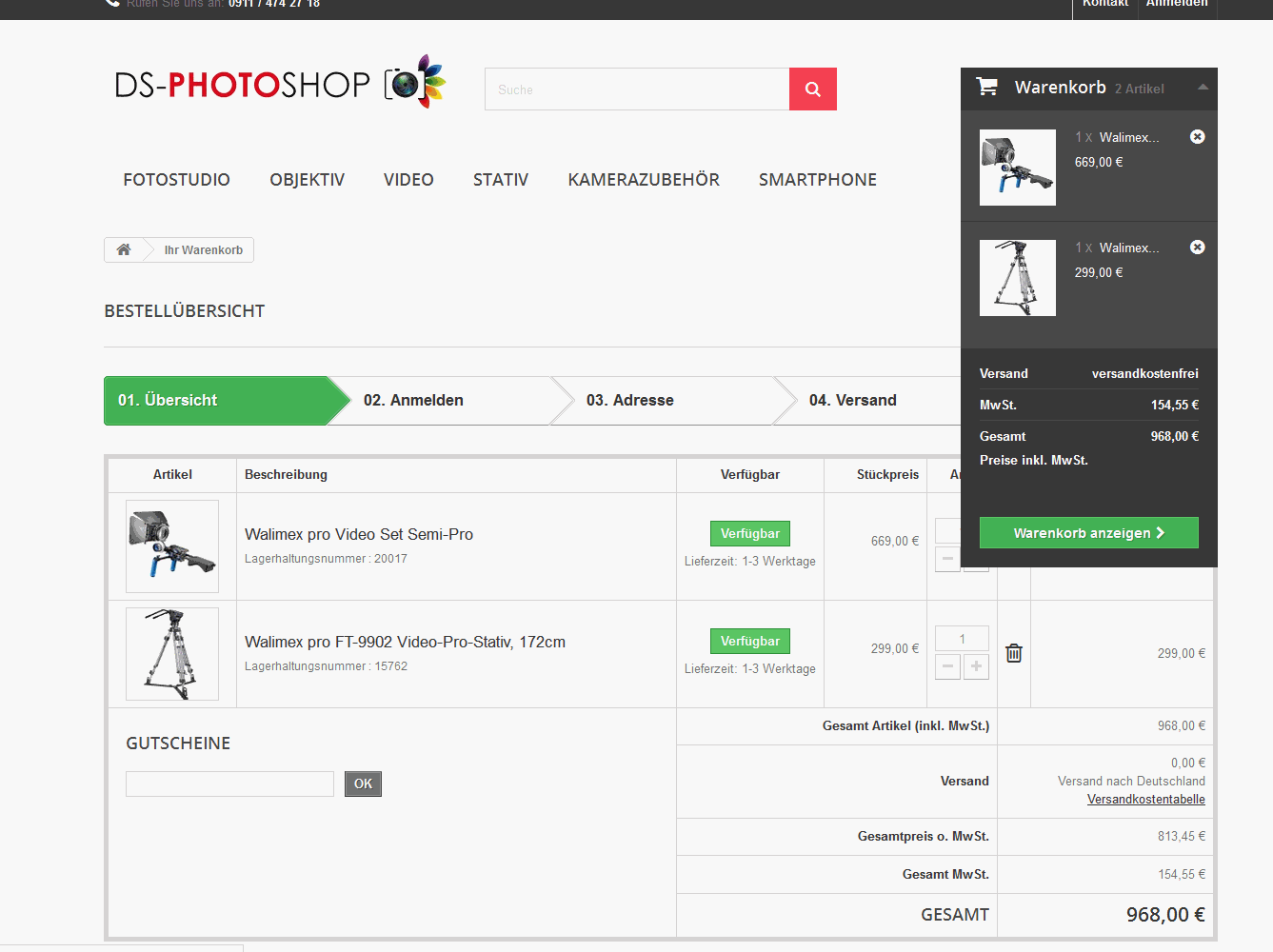The width and height of the screenshot is (1273, 952).
Task: Click the Versand nach Deutschland text
Action: pos(1131,782)
